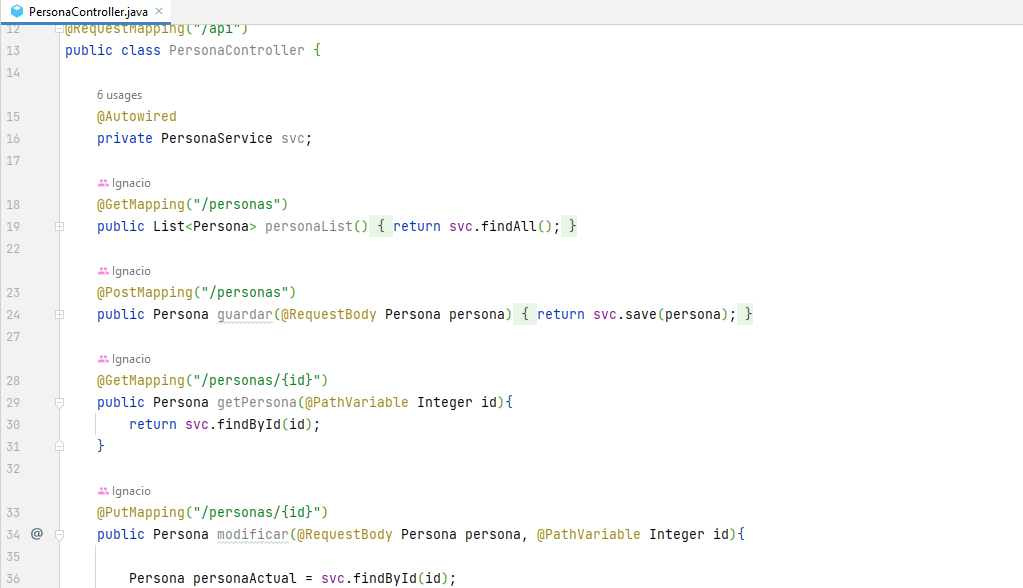Click the @PutMapping annotation on line 33
Screen dimensions: 1023x588
[212, 512]
